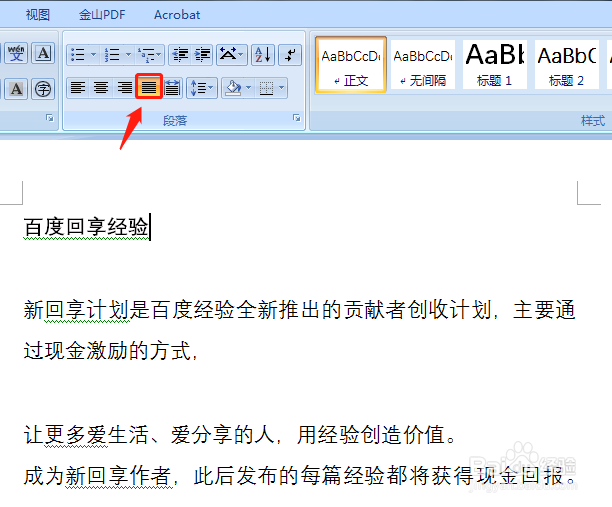The height and width of the screenshot is (507, 612).
Task: Open the line spacing dropdown
Action: click(x=202, y=87)
